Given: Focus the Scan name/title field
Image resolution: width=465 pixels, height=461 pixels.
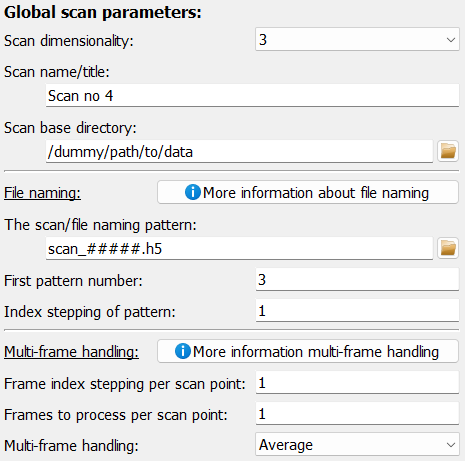Looking at the screenshot, I should point(252,96).
